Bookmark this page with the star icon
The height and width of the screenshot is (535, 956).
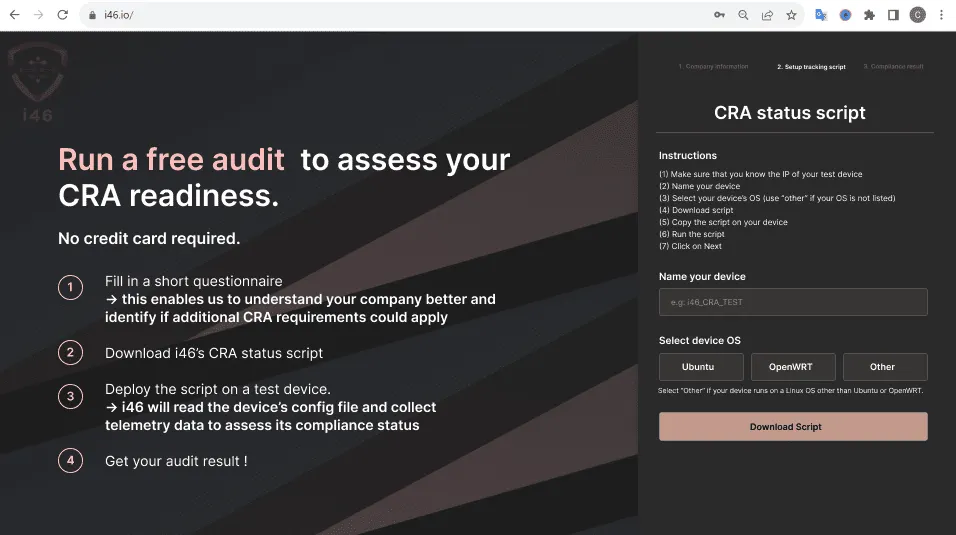pyautogui.click(x=791, y=15)
